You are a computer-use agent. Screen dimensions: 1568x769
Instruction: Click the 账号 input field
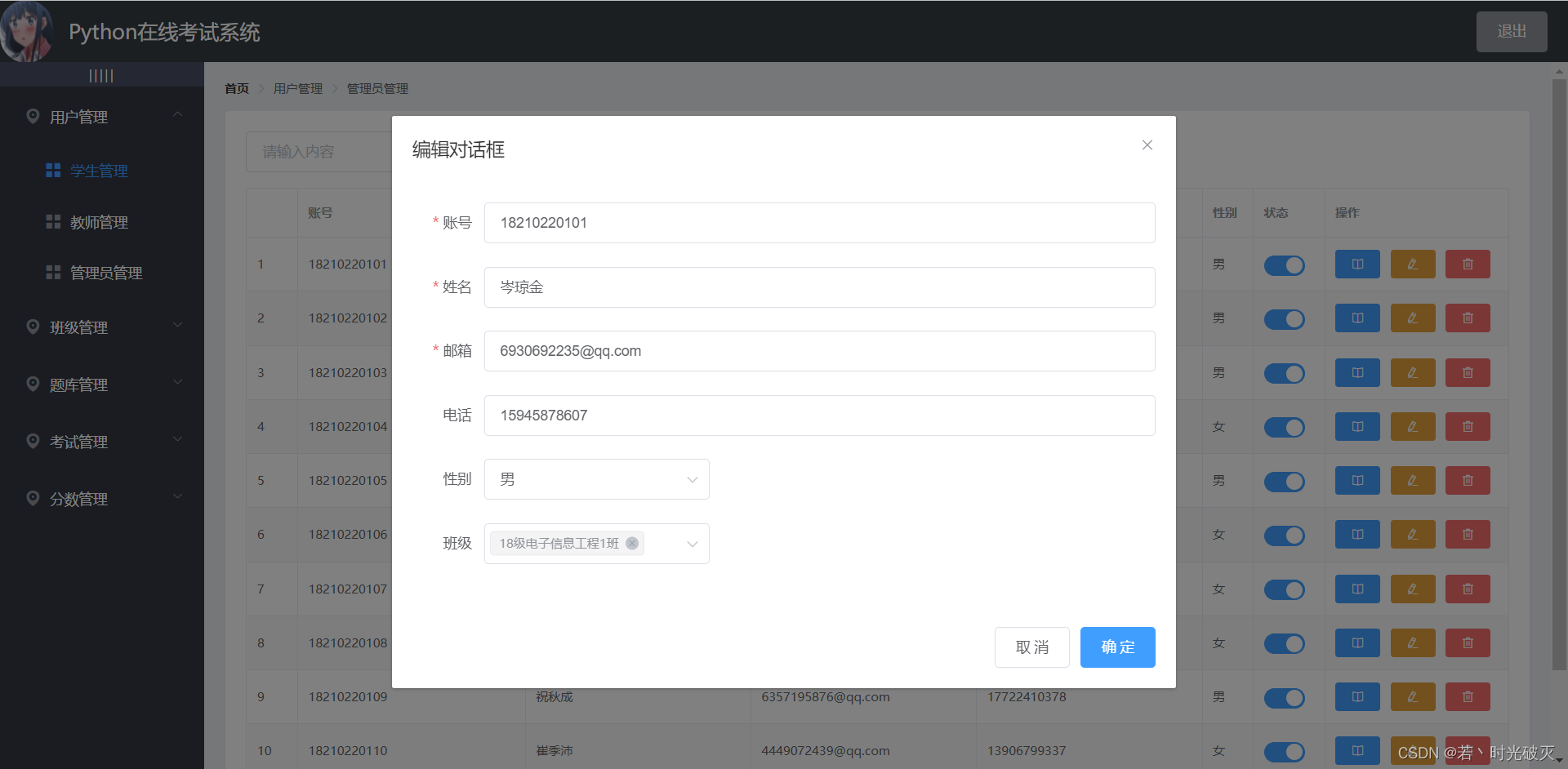[x=820, y=223]
